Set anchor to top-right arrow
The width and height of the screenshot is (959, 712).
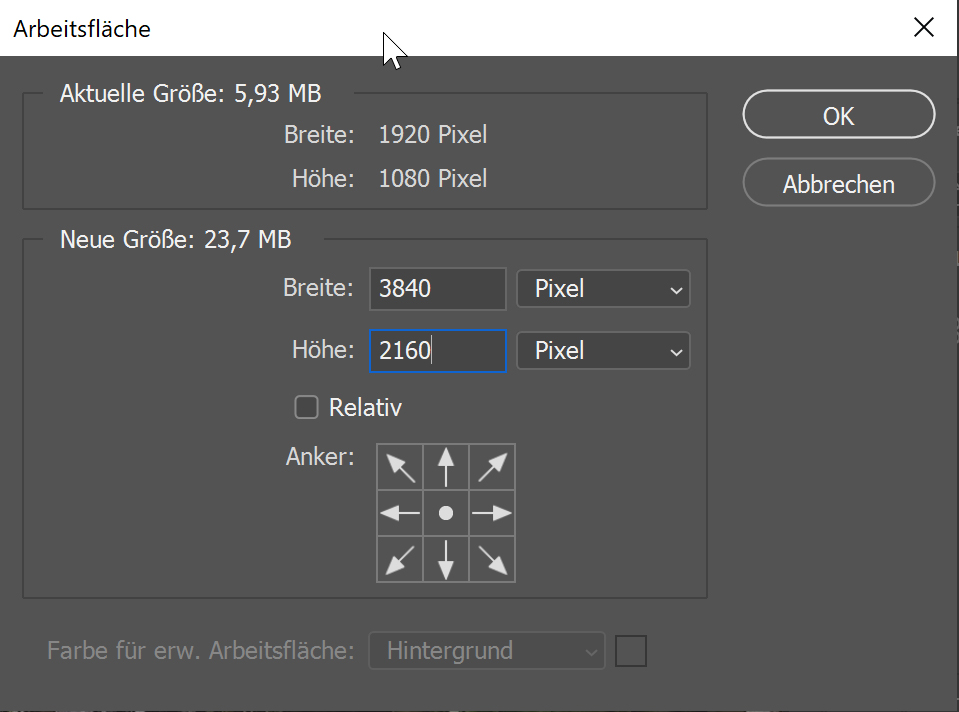(492, 467)
